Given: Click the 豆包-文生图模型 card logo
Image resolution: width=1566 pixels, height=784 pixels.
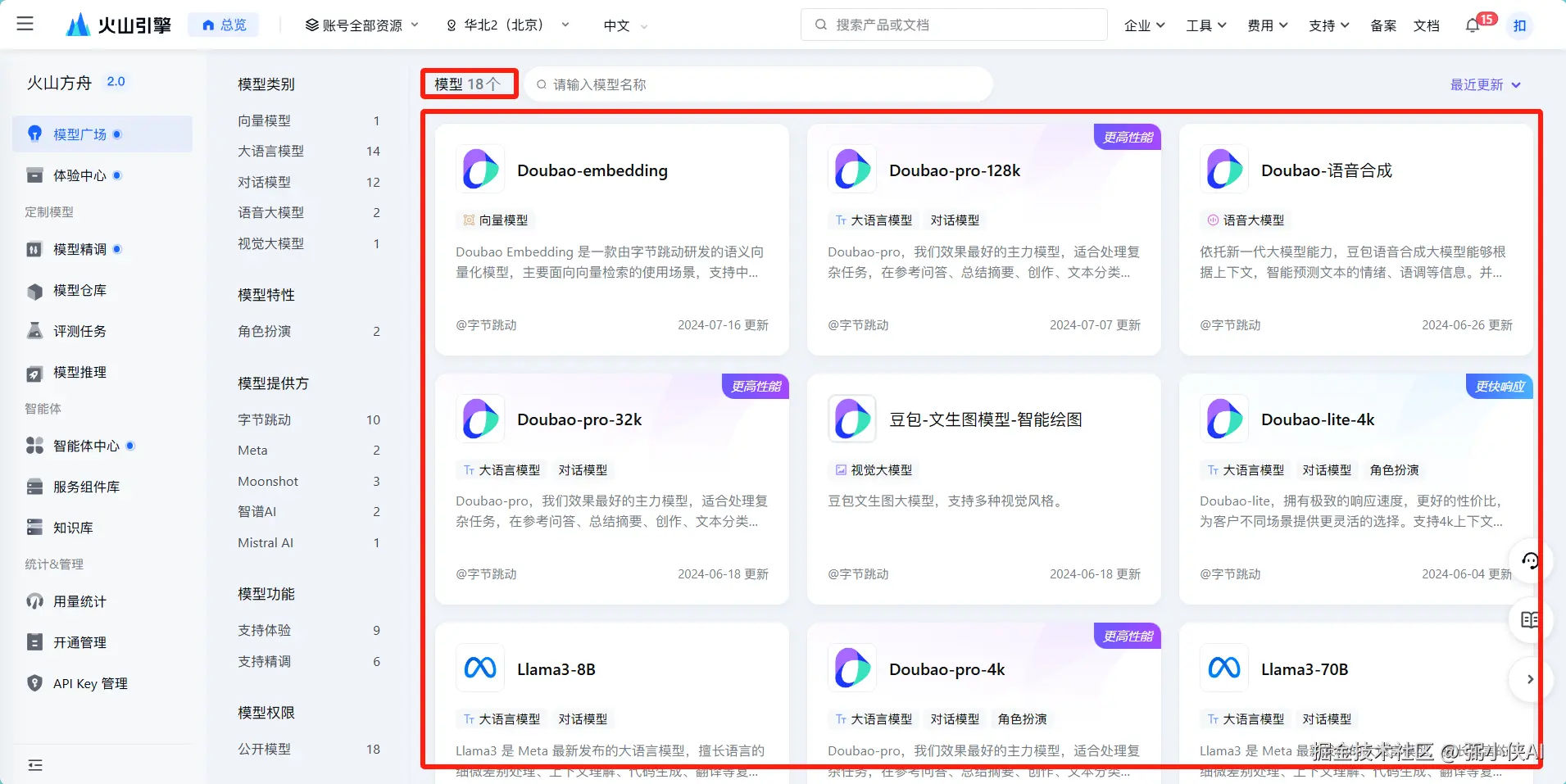Looking at the screenshot, I should [x=852, y=419].
